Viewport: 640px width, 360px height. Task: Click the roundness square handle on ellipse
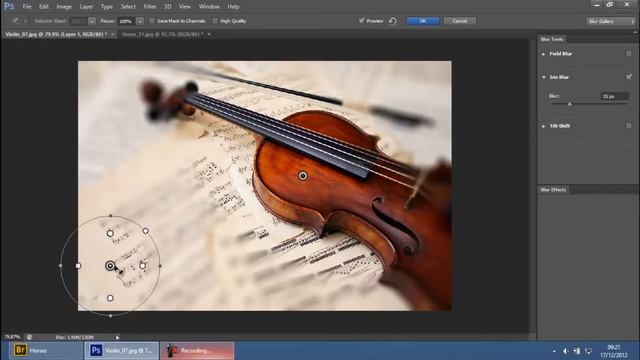click(x=146, y=231)
